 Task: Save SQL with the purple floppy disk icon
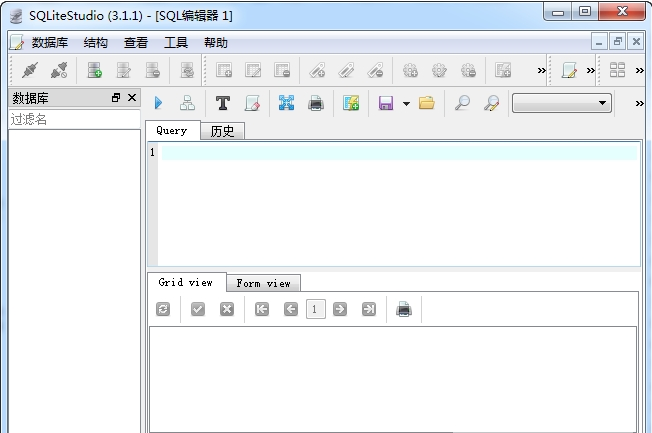point(385,103)
